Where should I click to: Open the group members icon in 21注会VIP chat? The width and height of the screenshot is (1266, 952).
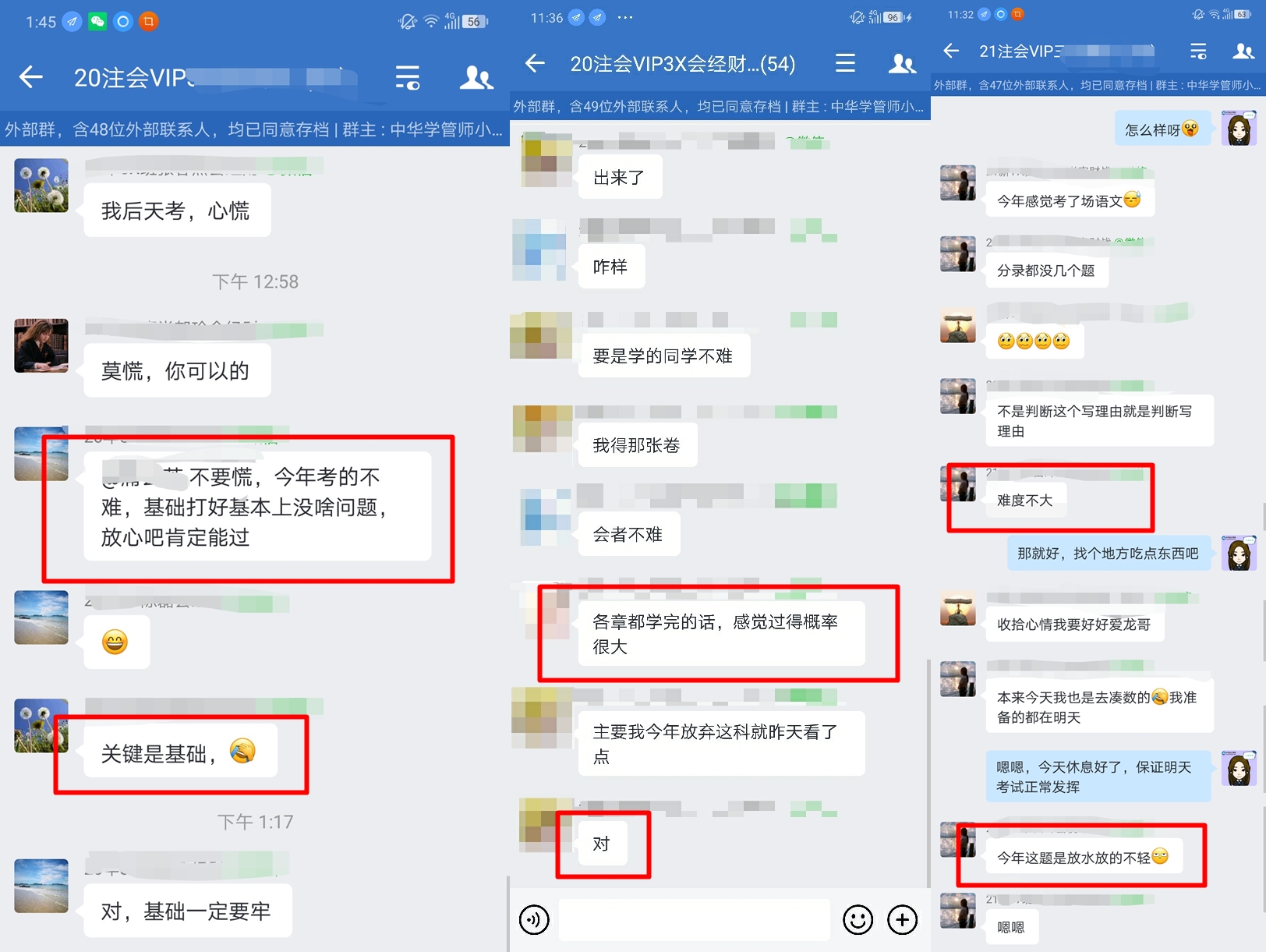[x=1241, y=51]
